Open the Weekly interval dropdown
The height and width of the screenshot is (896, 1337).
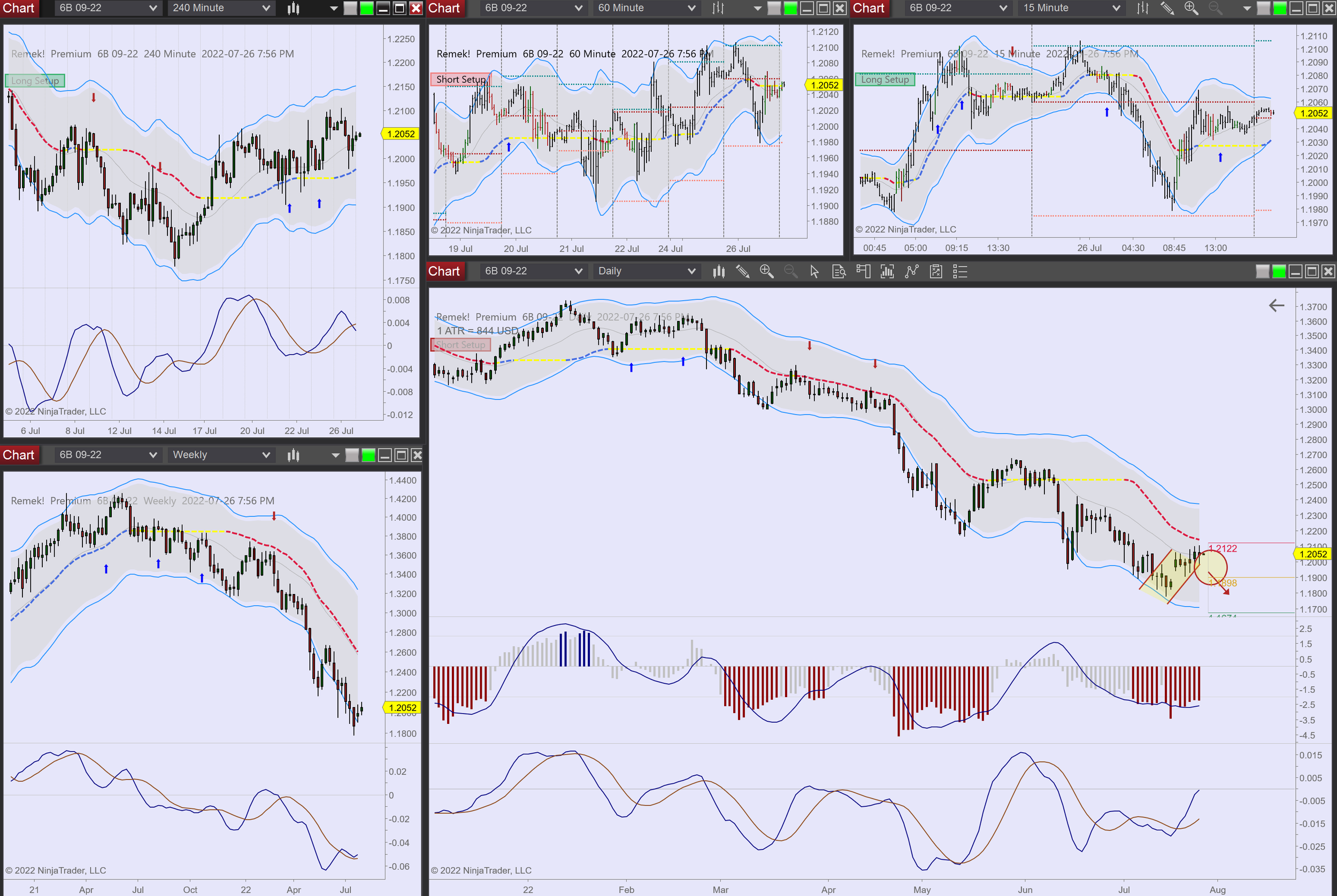(221, 455)
